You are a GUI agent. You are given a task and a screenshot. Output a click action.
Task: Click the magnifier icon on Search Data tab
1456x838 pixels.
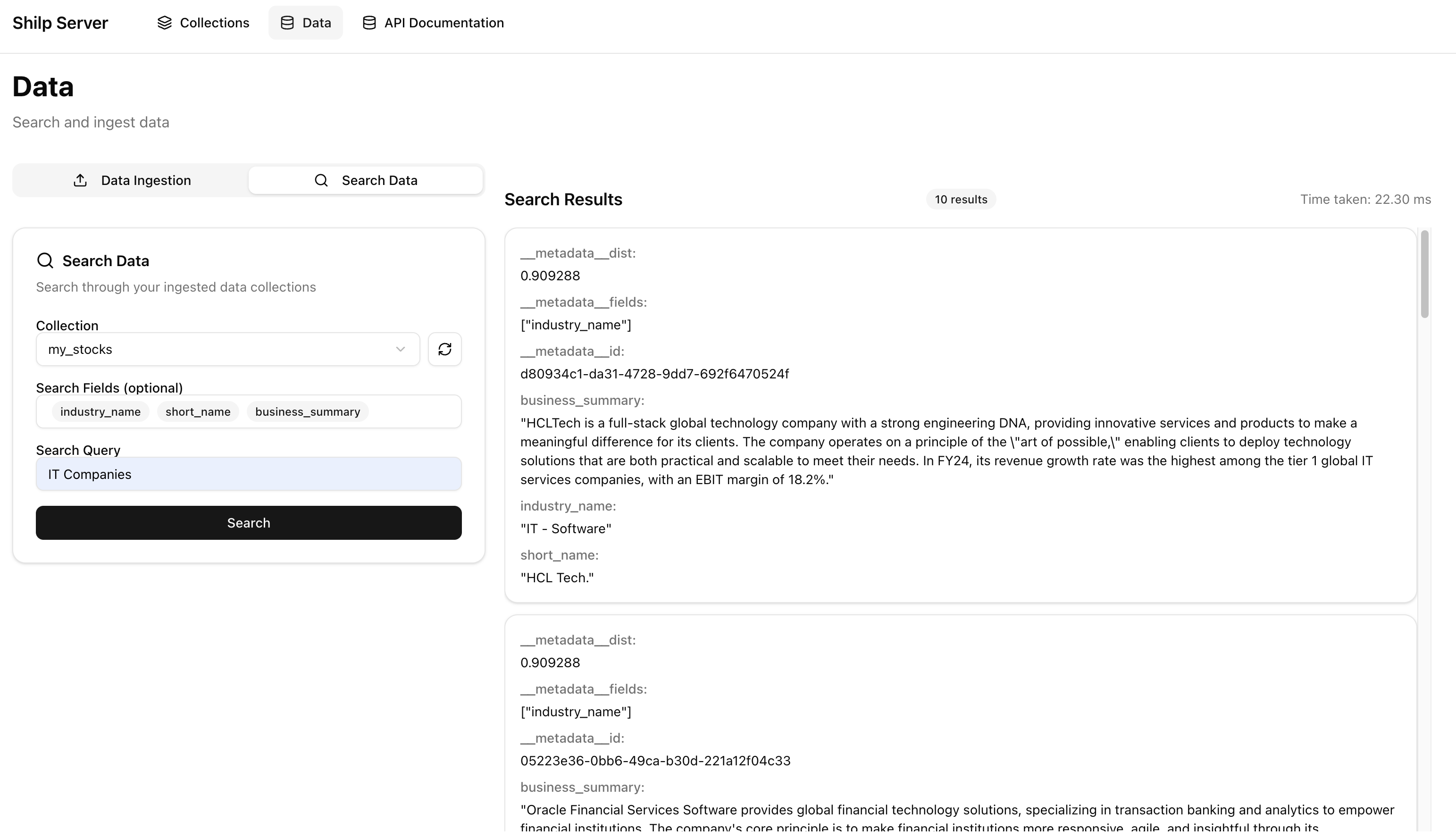click(x=320, y=180)
